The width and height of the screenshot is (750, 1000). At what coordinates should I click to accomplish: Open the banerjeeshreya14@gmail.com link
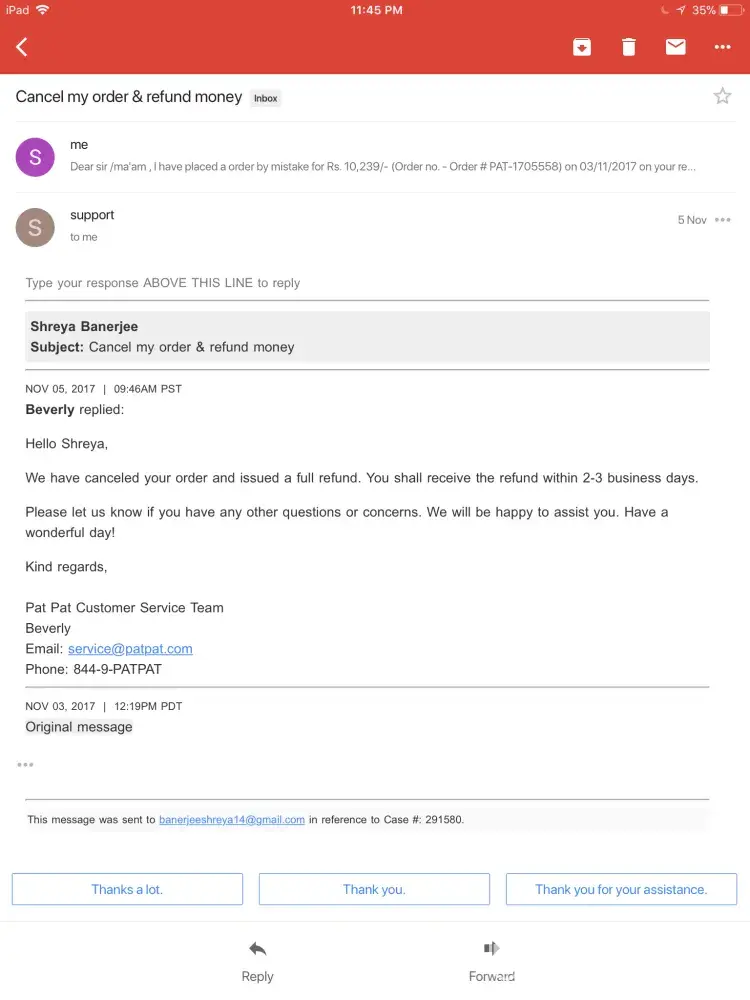(x=232, y=820)
